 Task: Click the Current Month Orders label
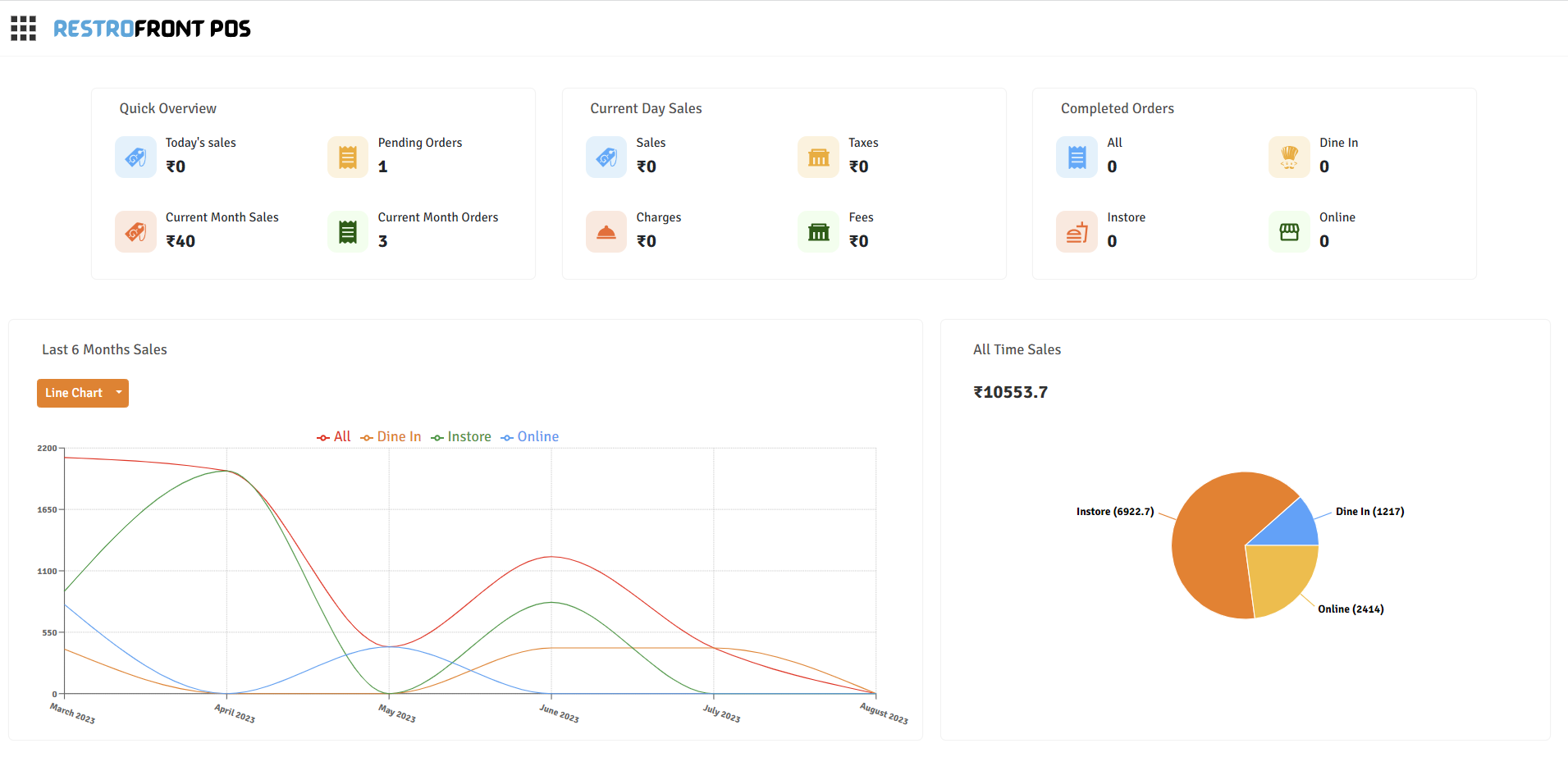pos(438,217)
